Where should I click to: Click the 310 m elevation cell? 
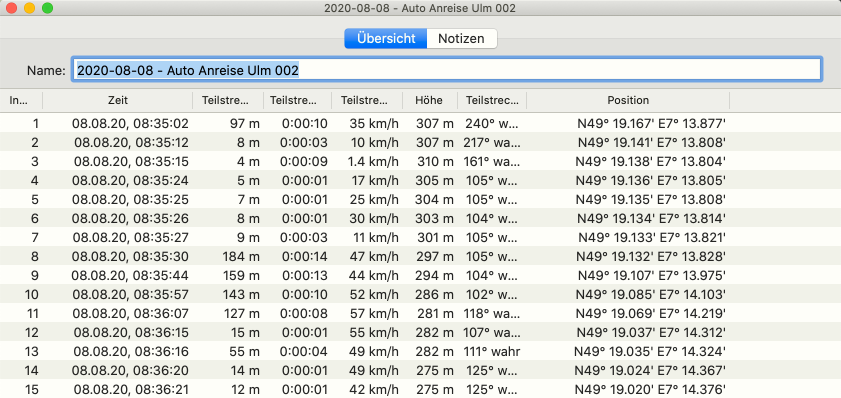click(434, 161)
